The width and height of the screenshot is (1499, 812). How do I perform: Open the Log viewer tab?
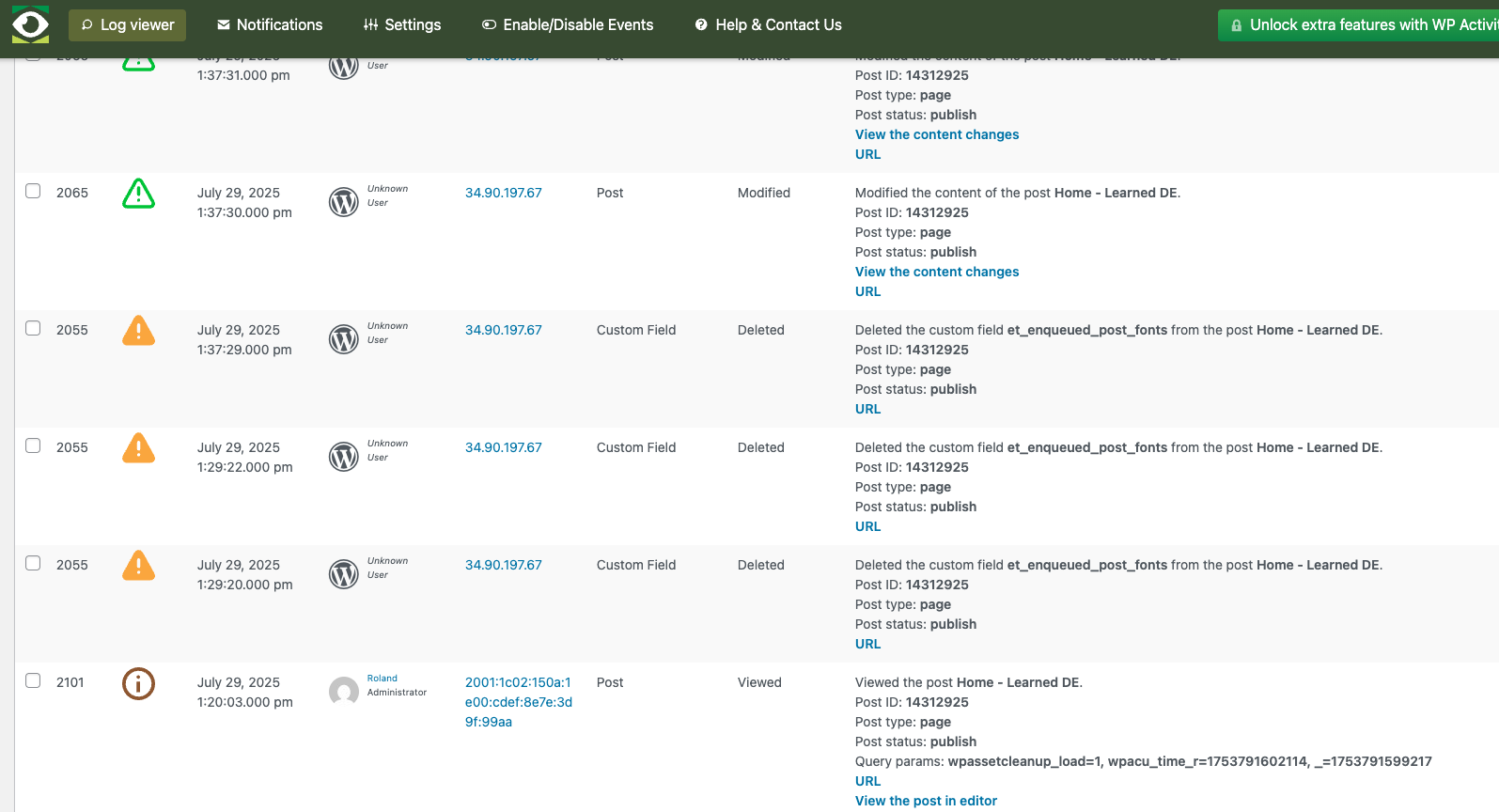pyautogui.click(x=127, y=25)
